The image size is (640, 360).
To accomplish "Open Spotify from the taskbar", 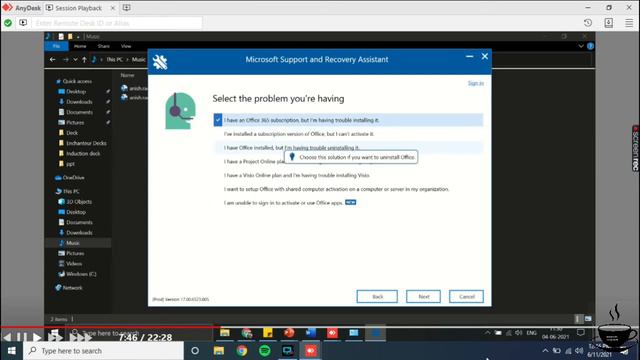I will tap(264, 351).
